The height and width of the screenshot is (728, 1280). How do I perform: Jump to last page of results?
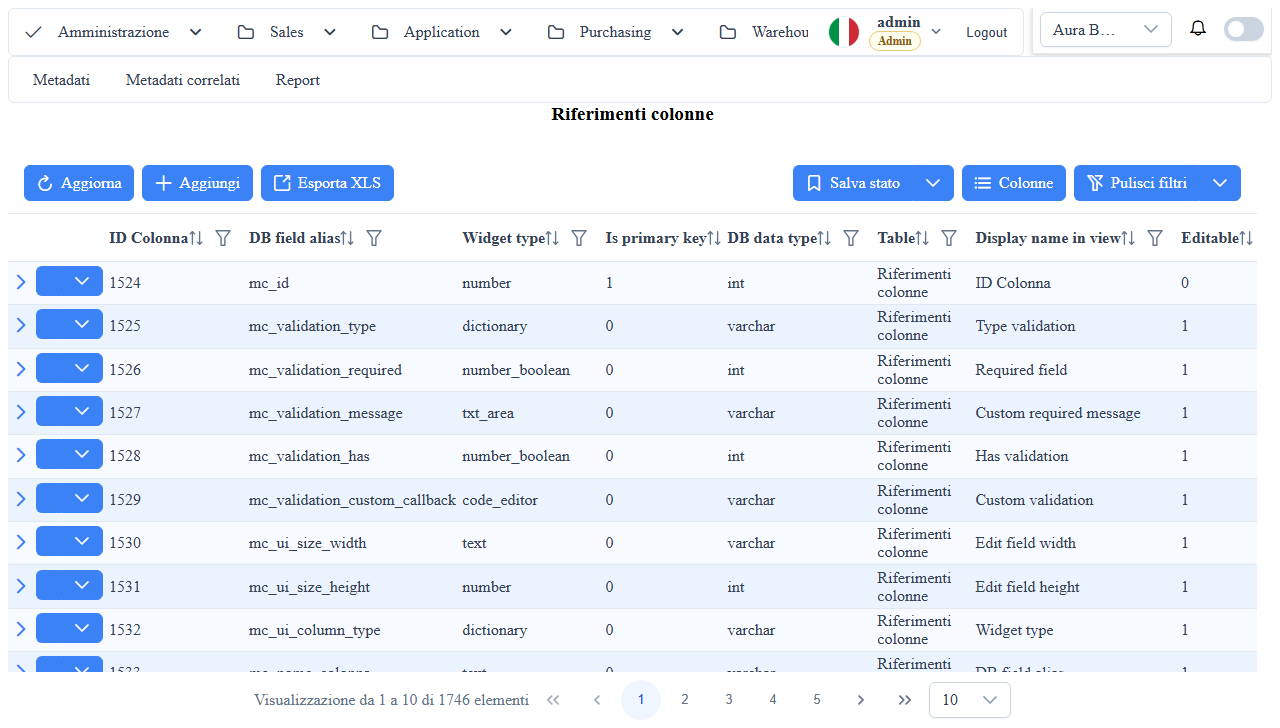[x=905, y=700]
